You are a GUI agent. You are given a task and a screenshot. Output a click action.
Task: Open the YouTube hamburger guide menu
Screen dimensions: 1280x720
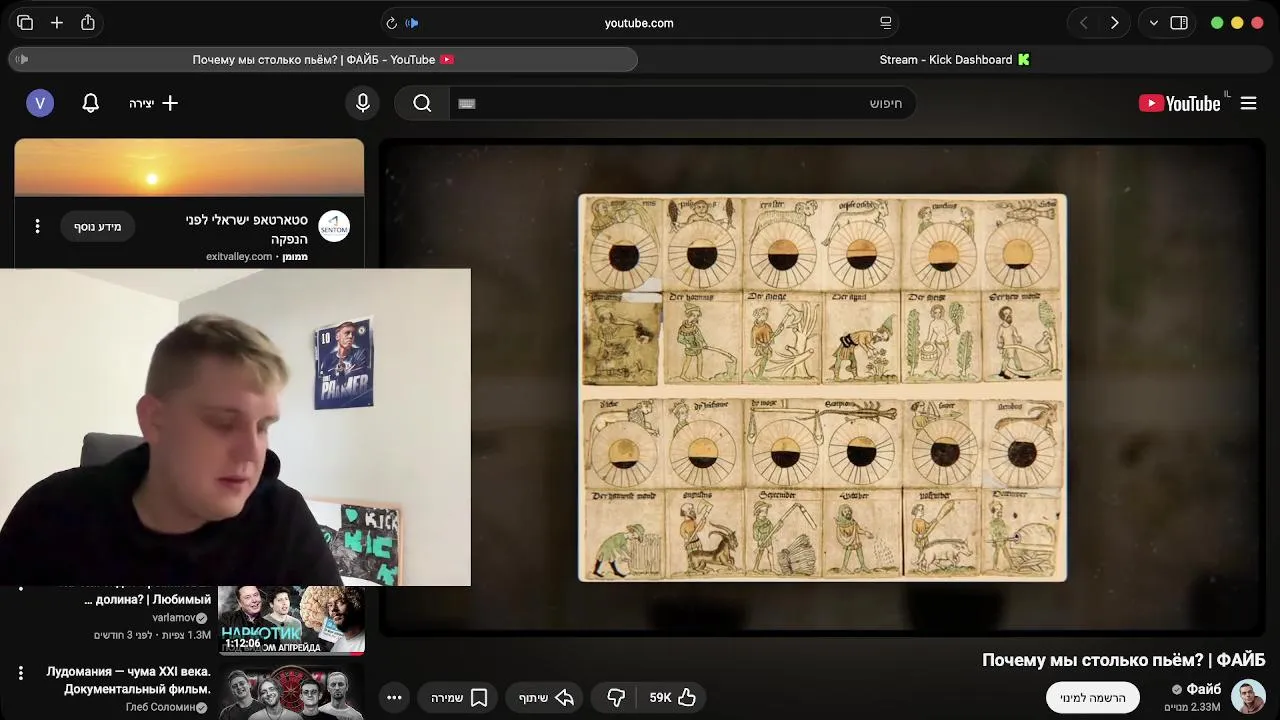1248,103
